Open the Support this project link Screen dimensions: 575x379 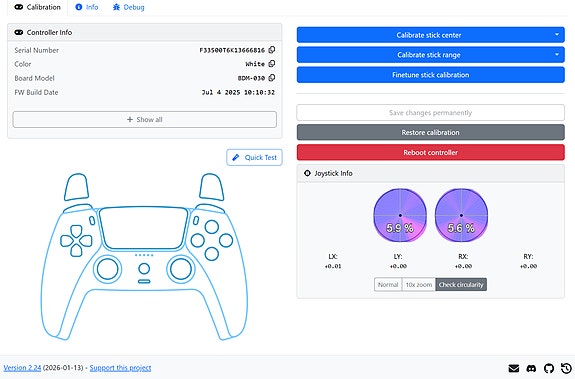click(x=120, y=368)
